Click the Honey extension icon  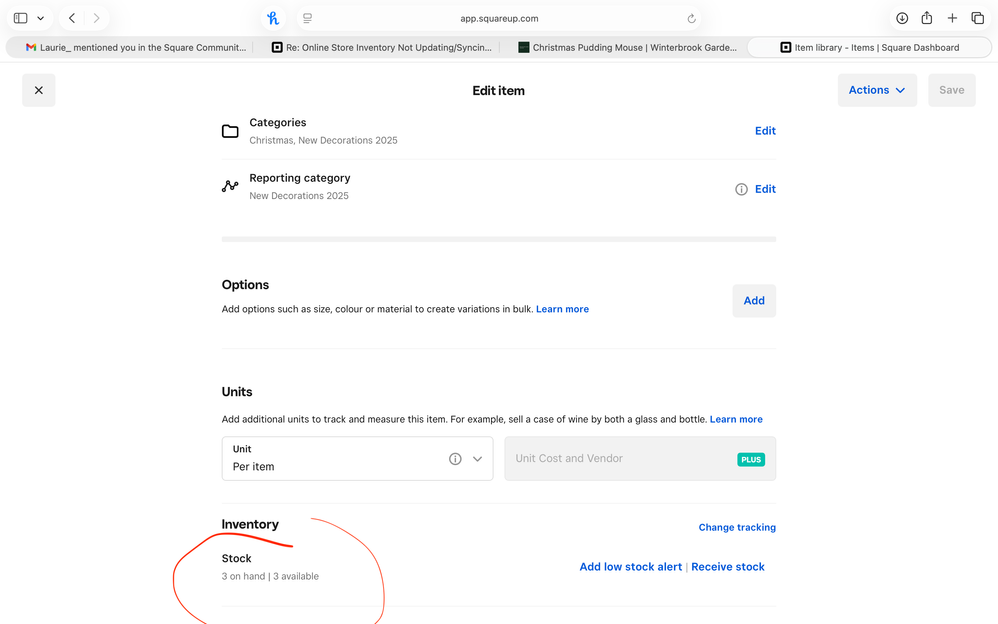tap(273, 18)
